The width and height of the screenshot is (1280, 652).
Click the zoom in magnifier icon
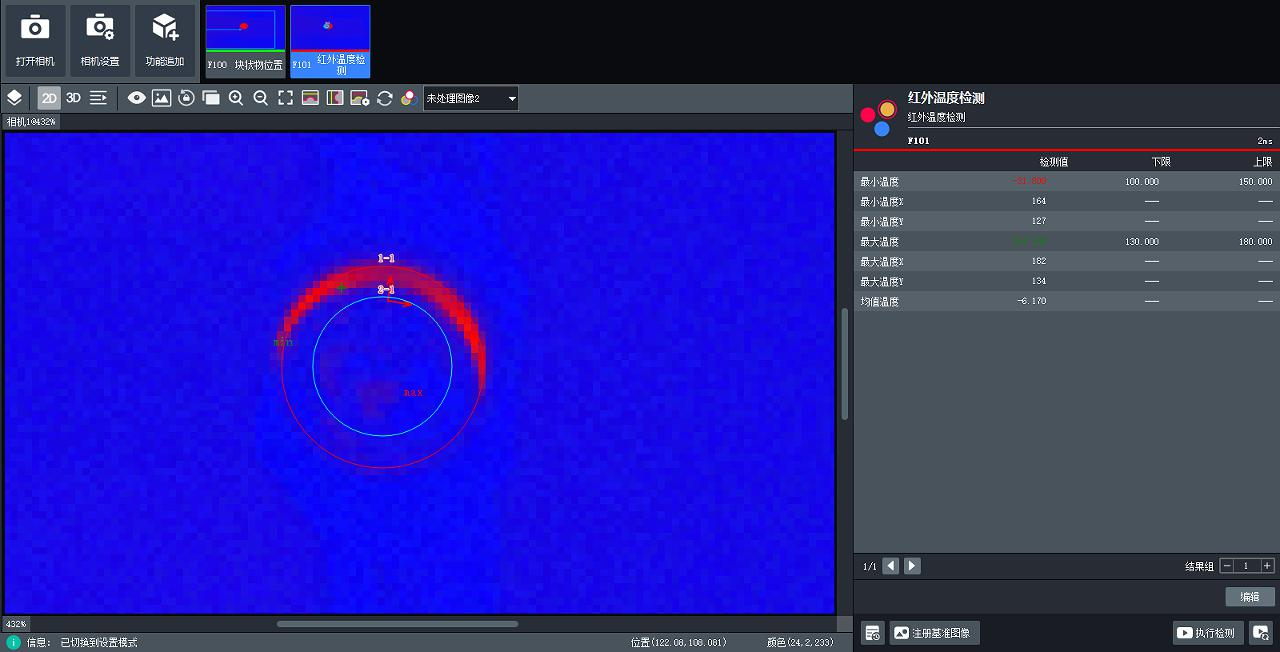pos(236,98)
